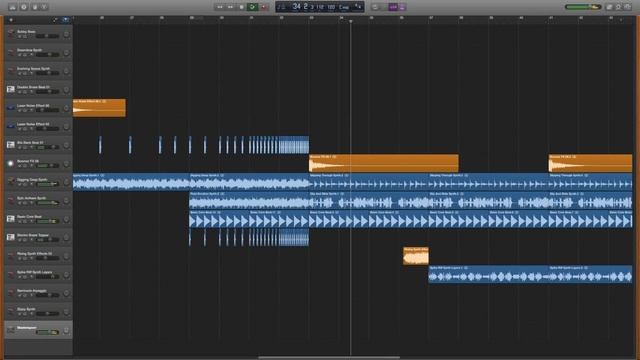The image size is (640, 360).
Task: Toggle the purple Count-in button
Action: tap(393, 7)
